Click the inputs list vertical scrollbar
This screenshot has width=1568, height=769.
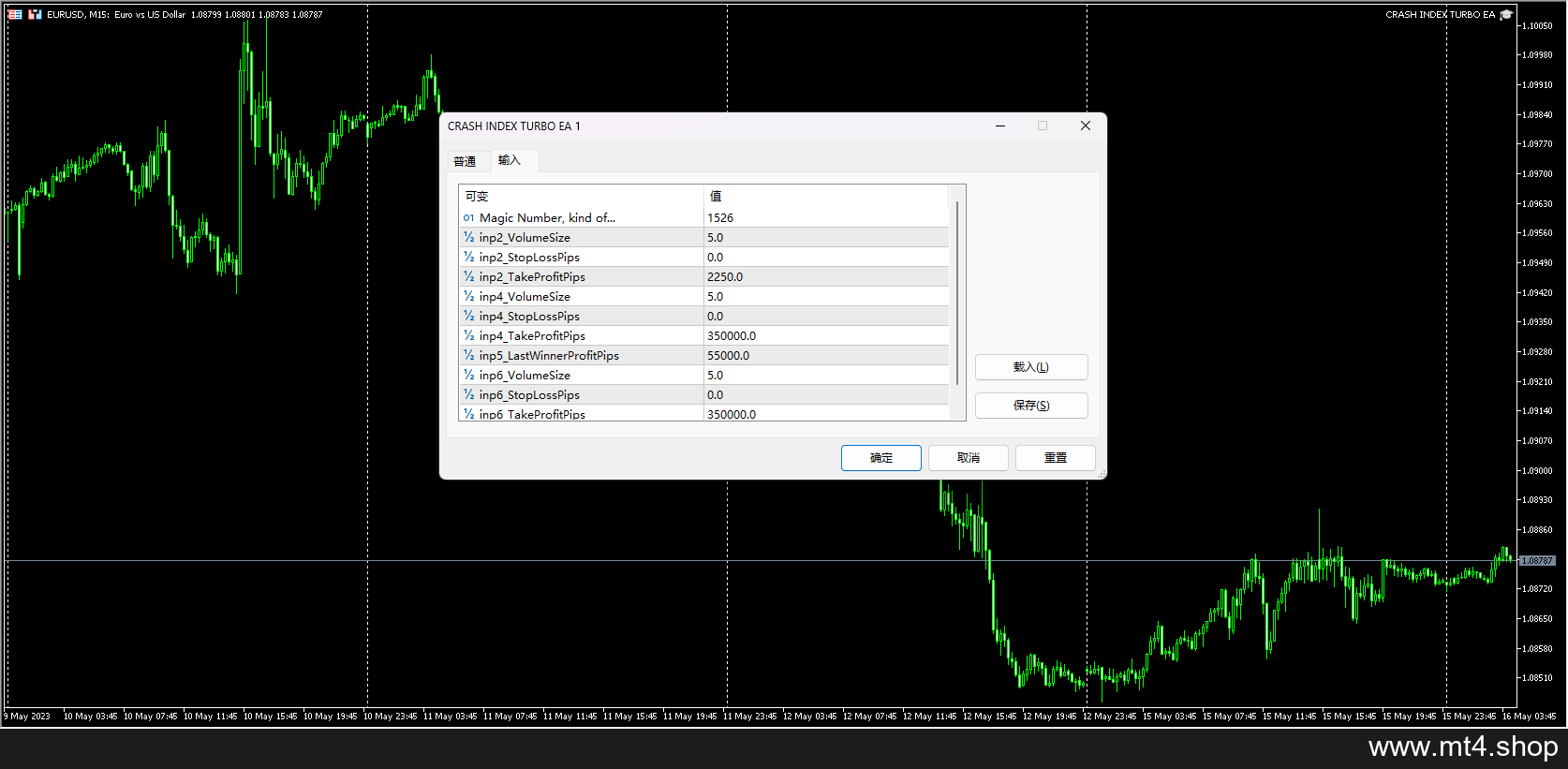point(957,292)
